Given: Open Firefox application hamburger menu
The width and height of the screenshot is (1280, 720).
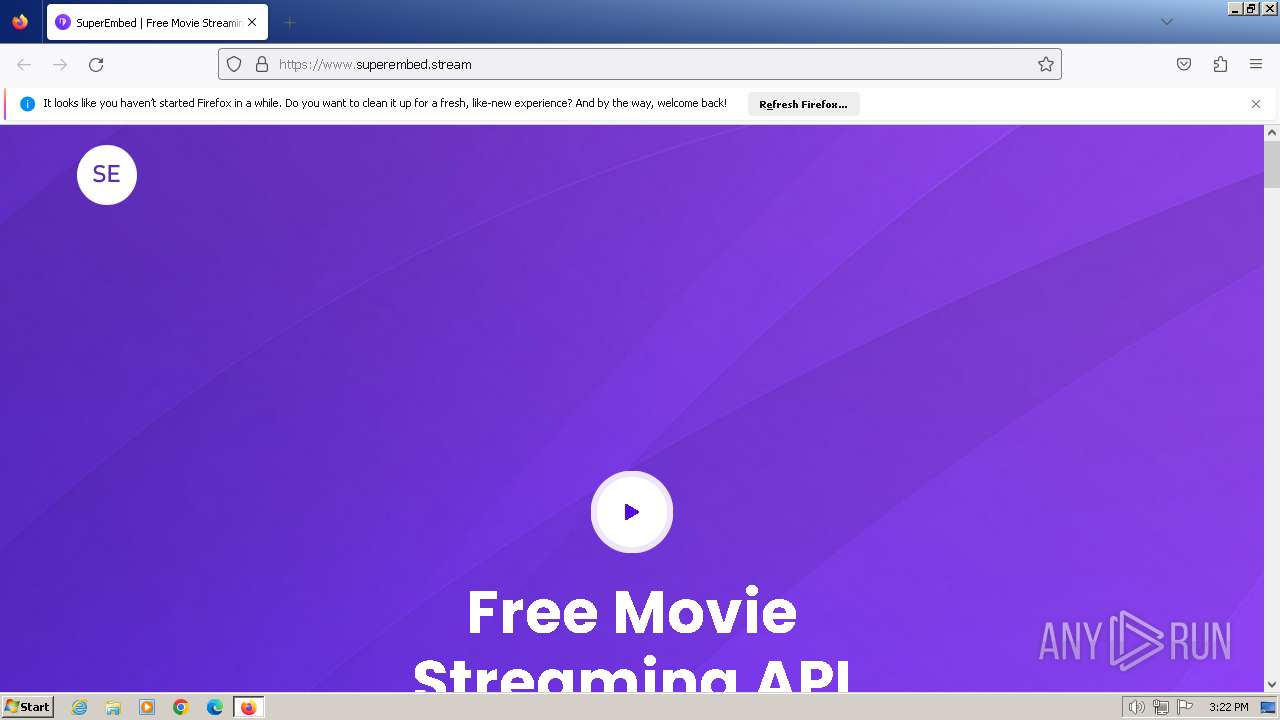Looking at the screenshot, I should pyautogui.click(x=1256, y=64).
